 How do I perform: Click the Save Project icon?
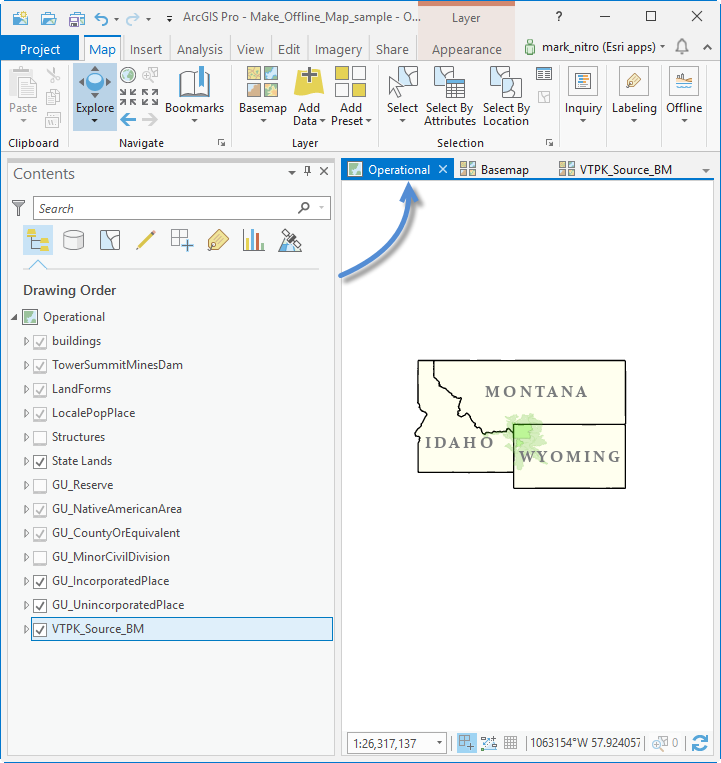pos(76,19)
